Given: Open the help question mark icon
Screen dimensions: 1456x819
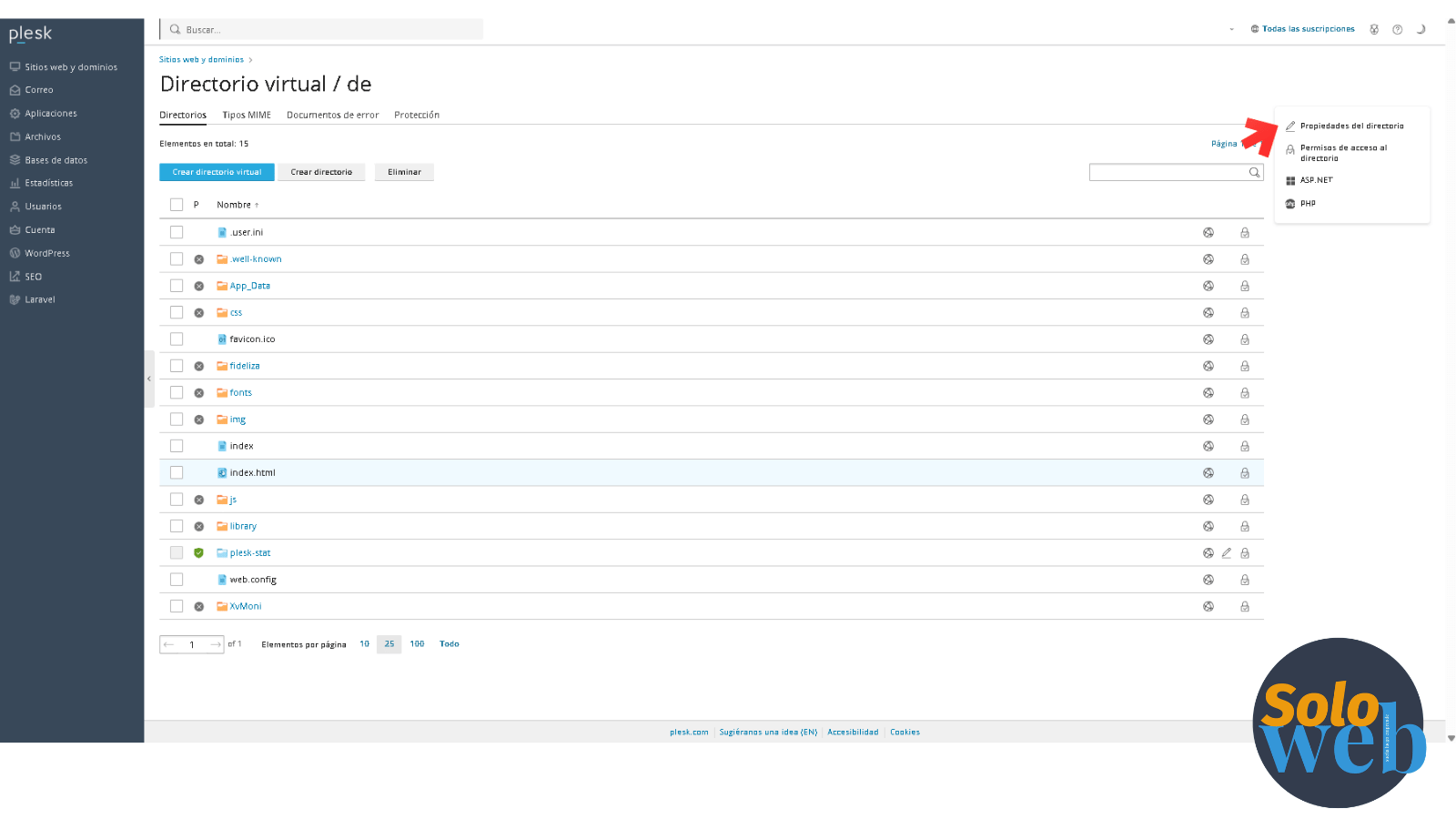Looking at the screenshot, I should click(1397, 29).
